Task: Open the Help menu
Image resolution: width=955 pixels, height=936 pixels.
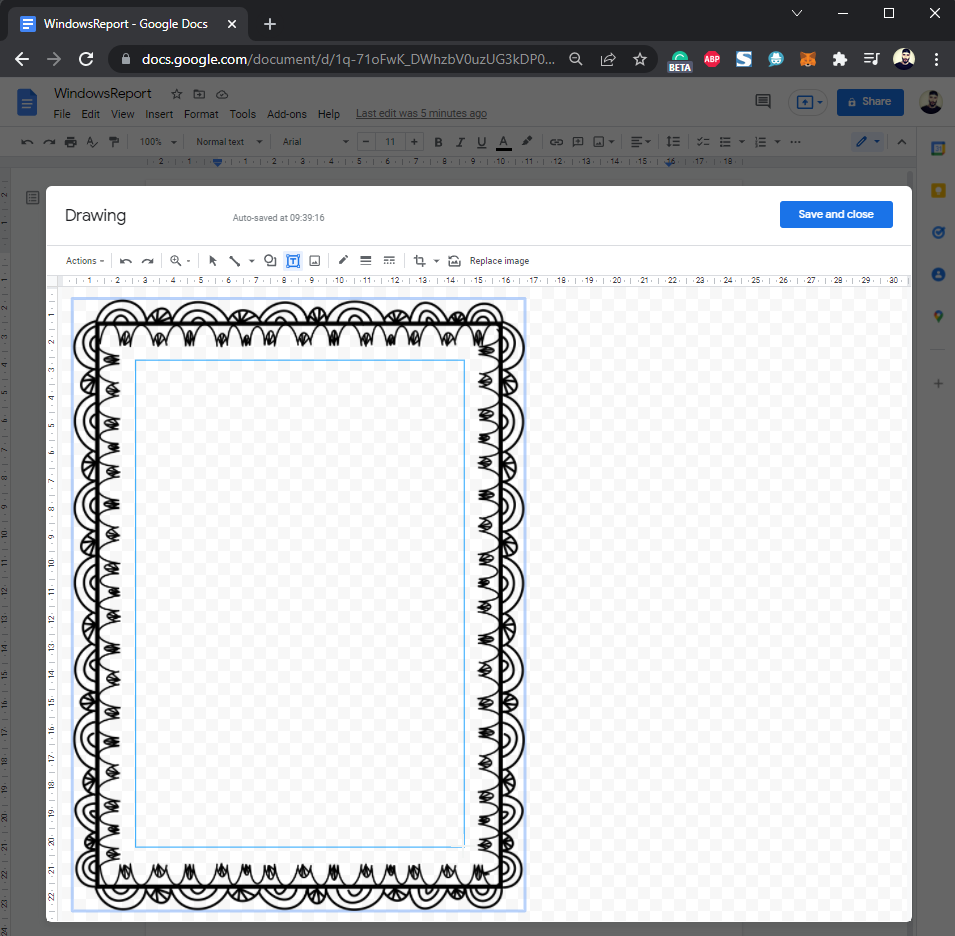Action: [x=329, y=114]
